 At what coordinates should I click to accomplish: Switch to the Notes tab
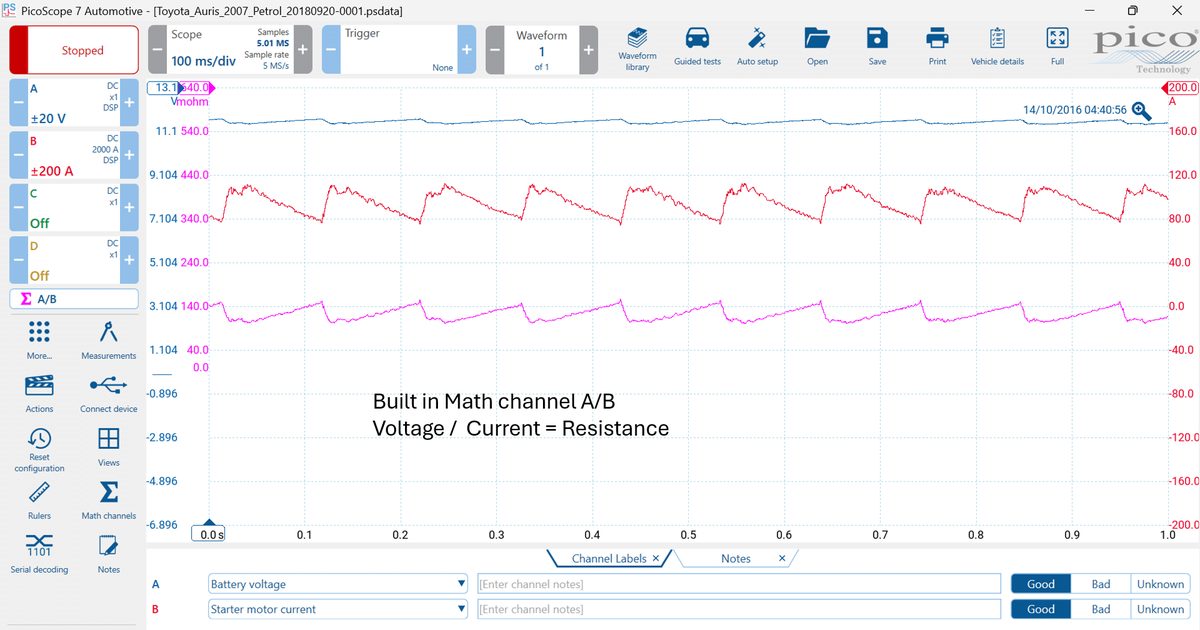pyautogui.click(x=735, y=558)
